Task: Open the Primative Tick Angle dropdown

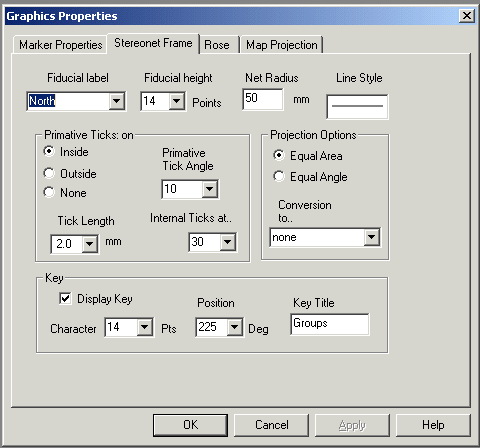Action: click(210, 189)
